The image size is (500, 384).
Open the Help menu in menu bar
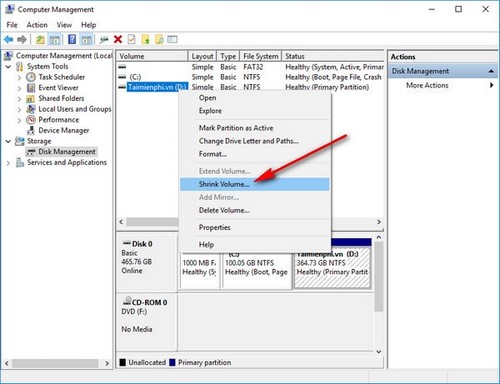point(88,25)
